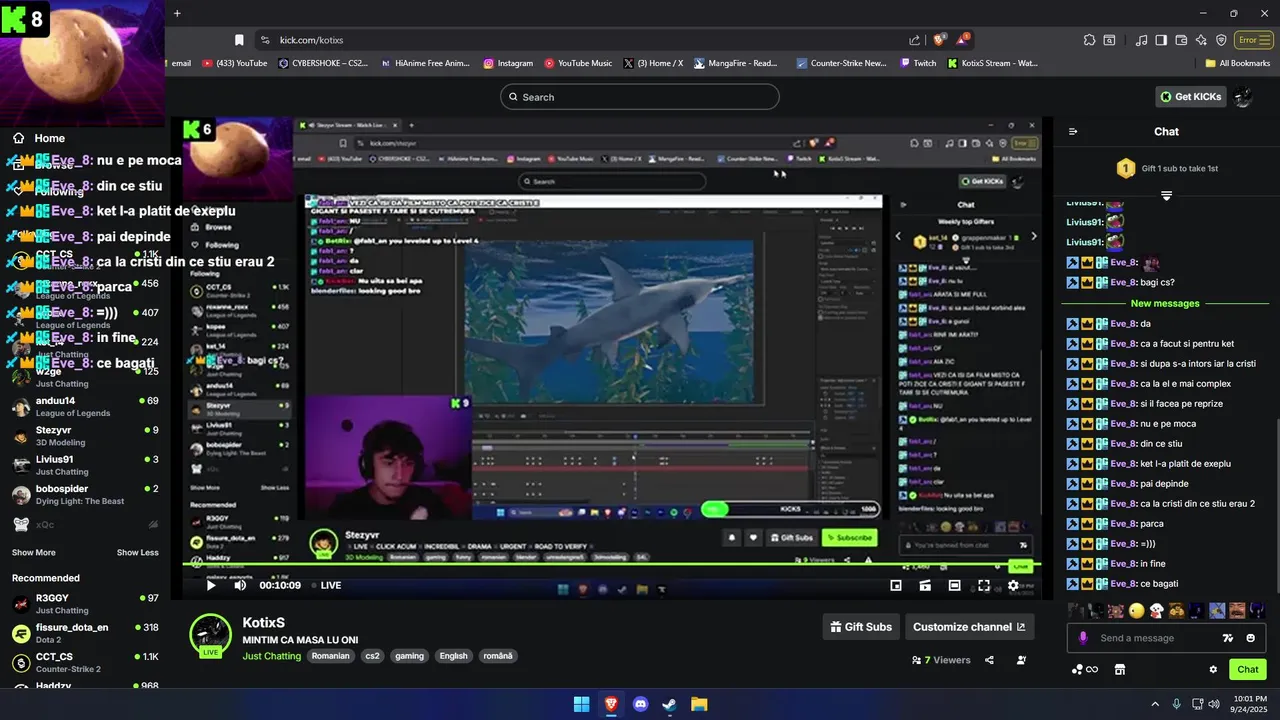Enable mini player mode
This screenshot has width=1280, height=720.
coord(896,585)
